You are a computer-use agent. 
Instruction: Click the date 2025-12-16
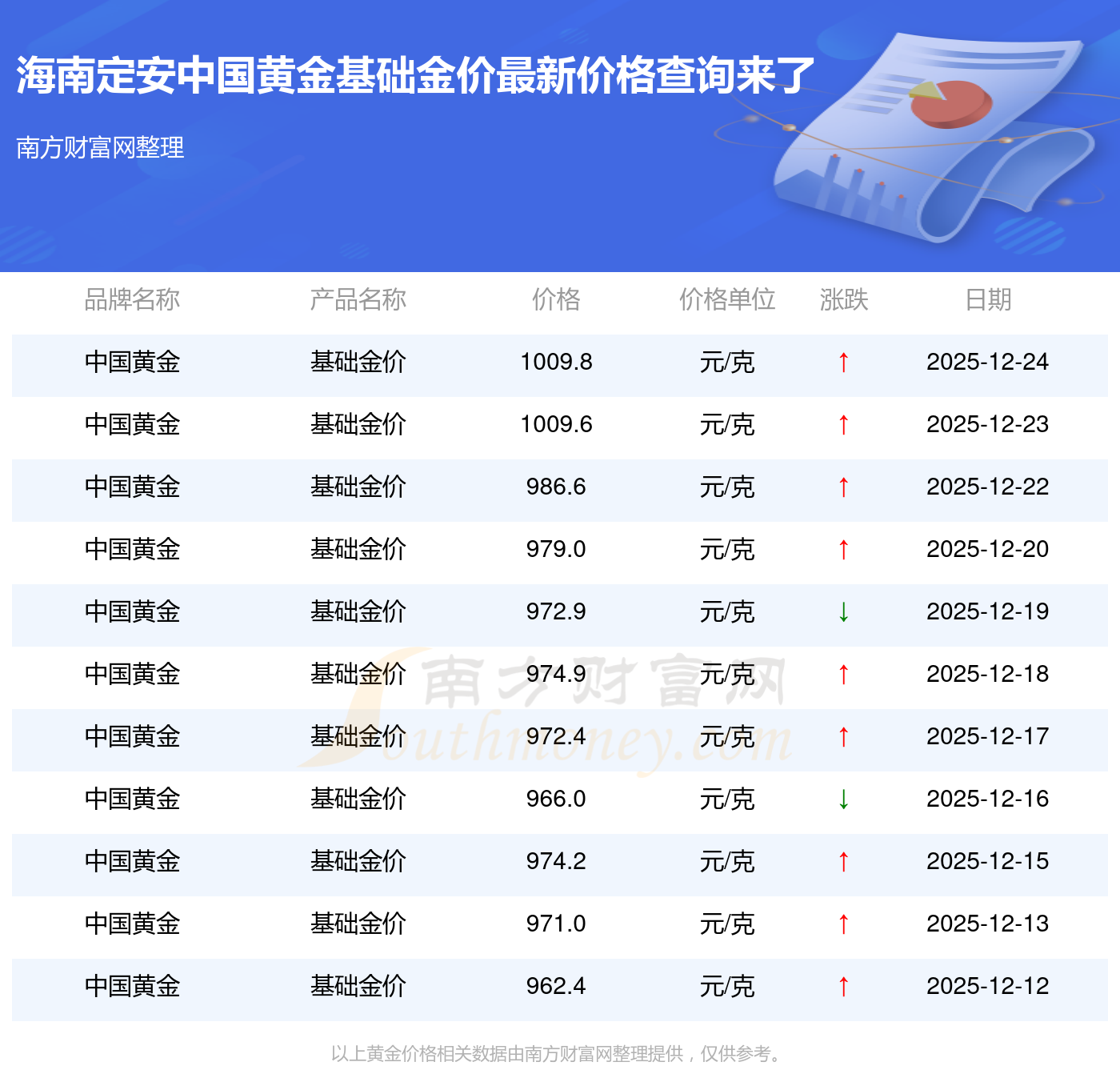click(988, 799)
